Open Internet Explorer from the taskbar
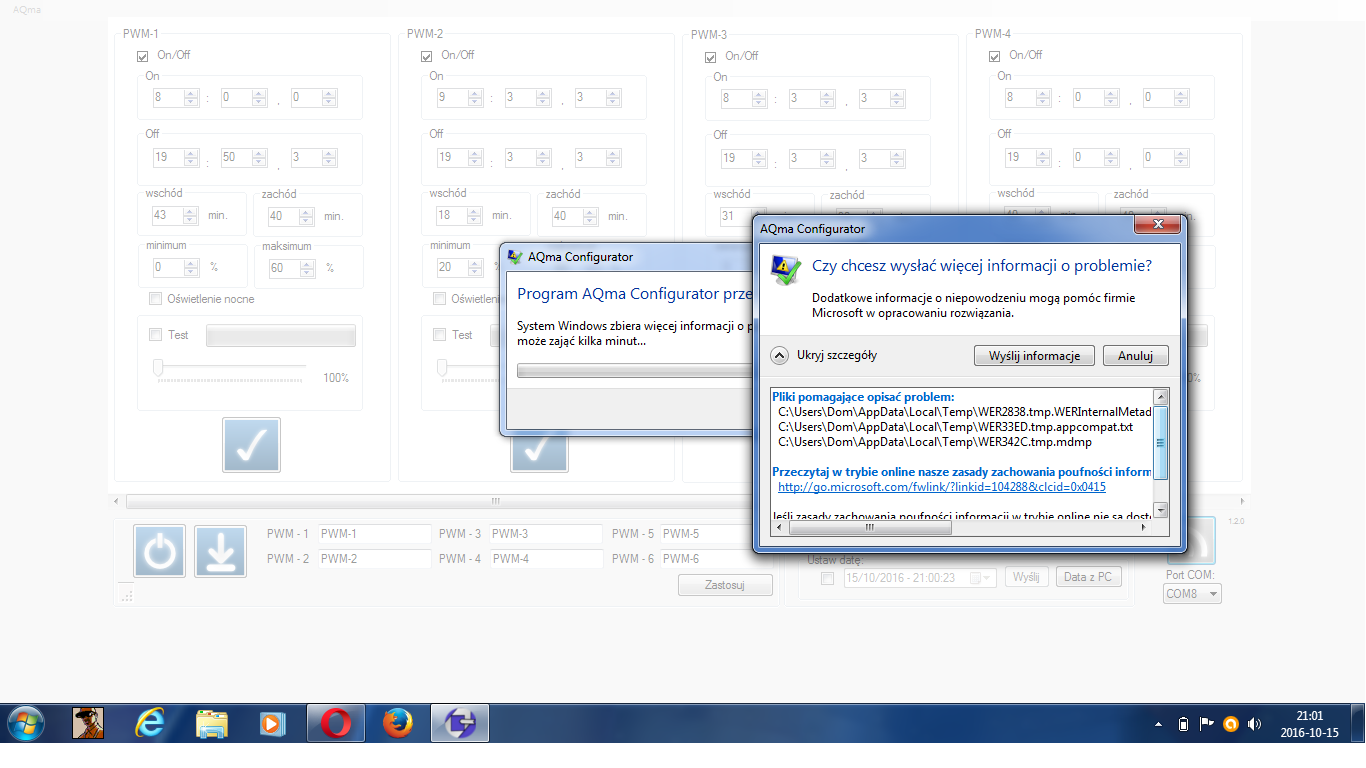This screenshot has width=1366, height=768. coord(150,722)
